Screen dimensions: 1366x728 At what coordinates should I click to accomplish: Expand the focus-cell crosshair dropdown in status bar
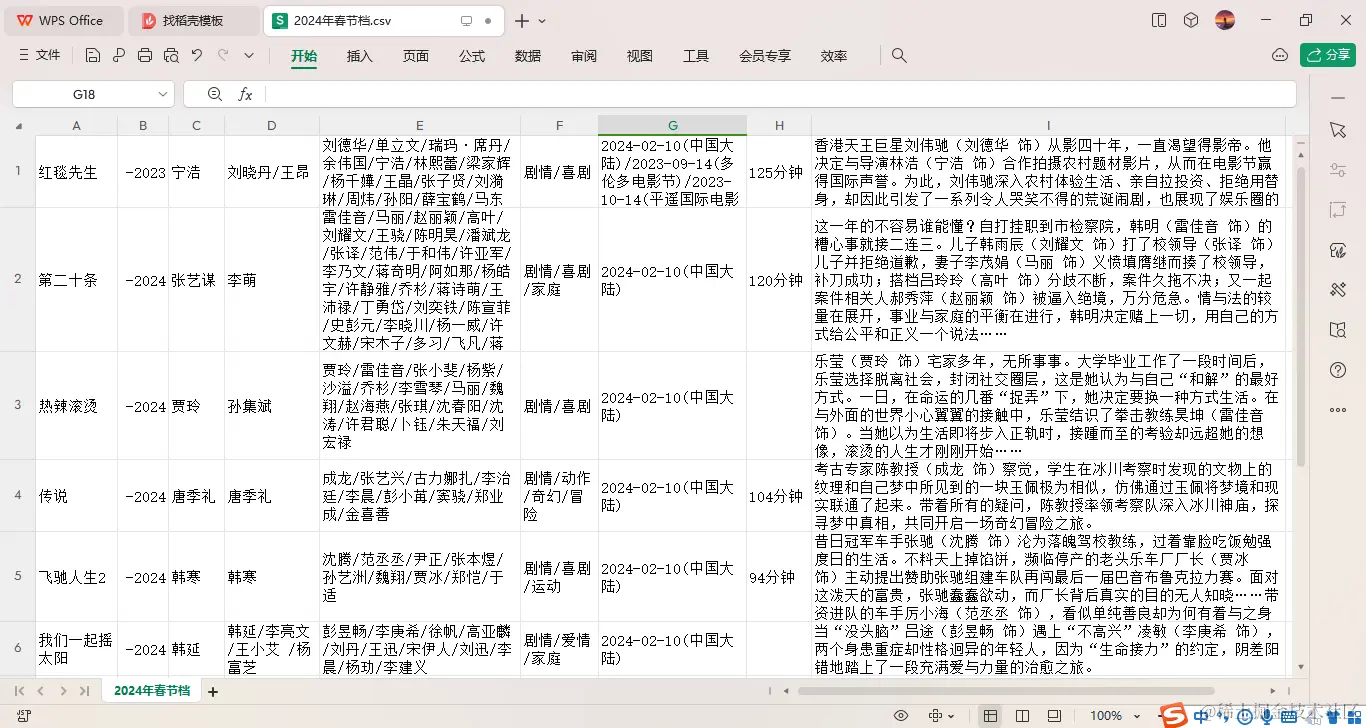click(952, 716)
